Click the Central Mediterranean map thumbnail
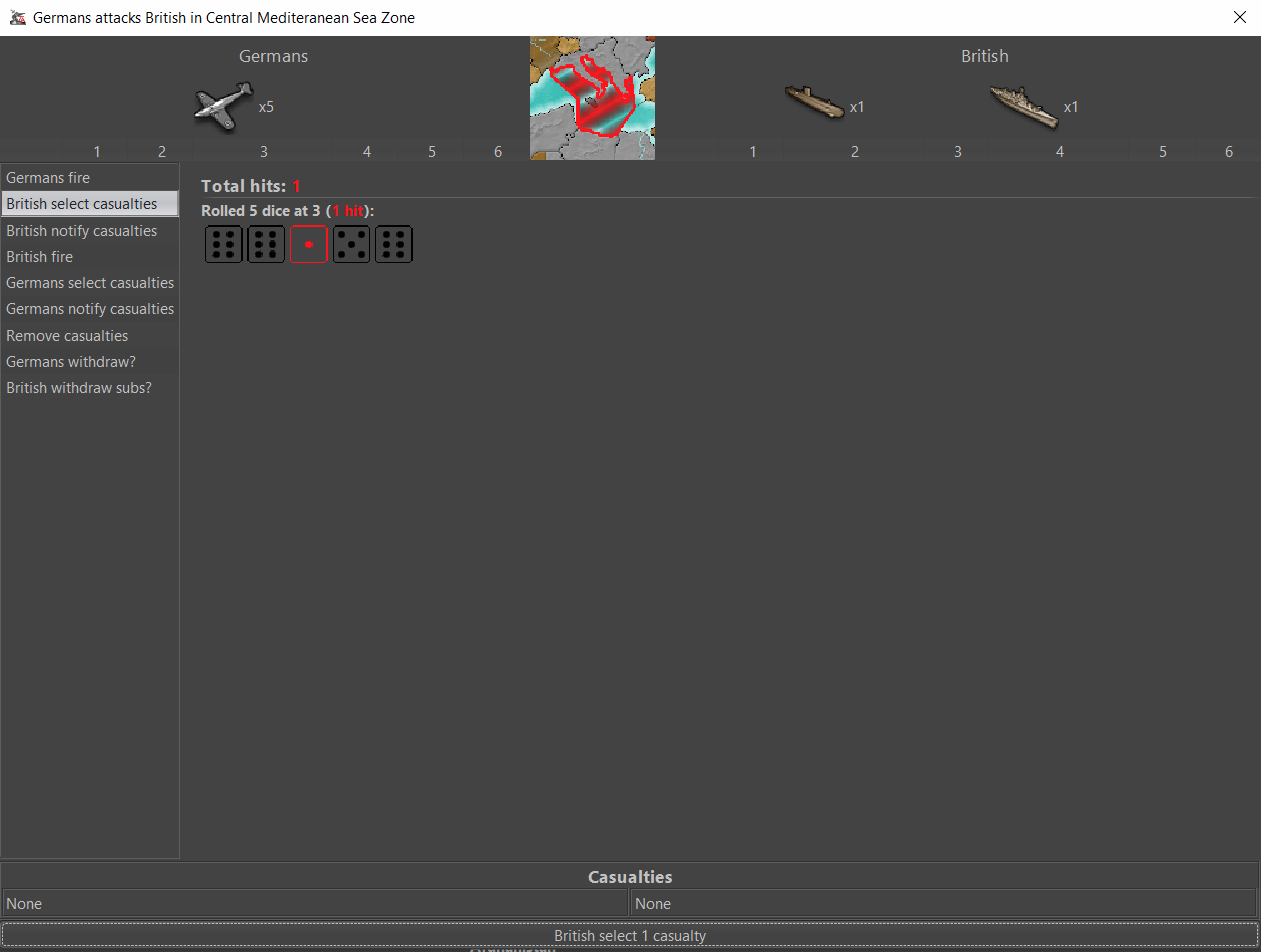 (592, 99)
